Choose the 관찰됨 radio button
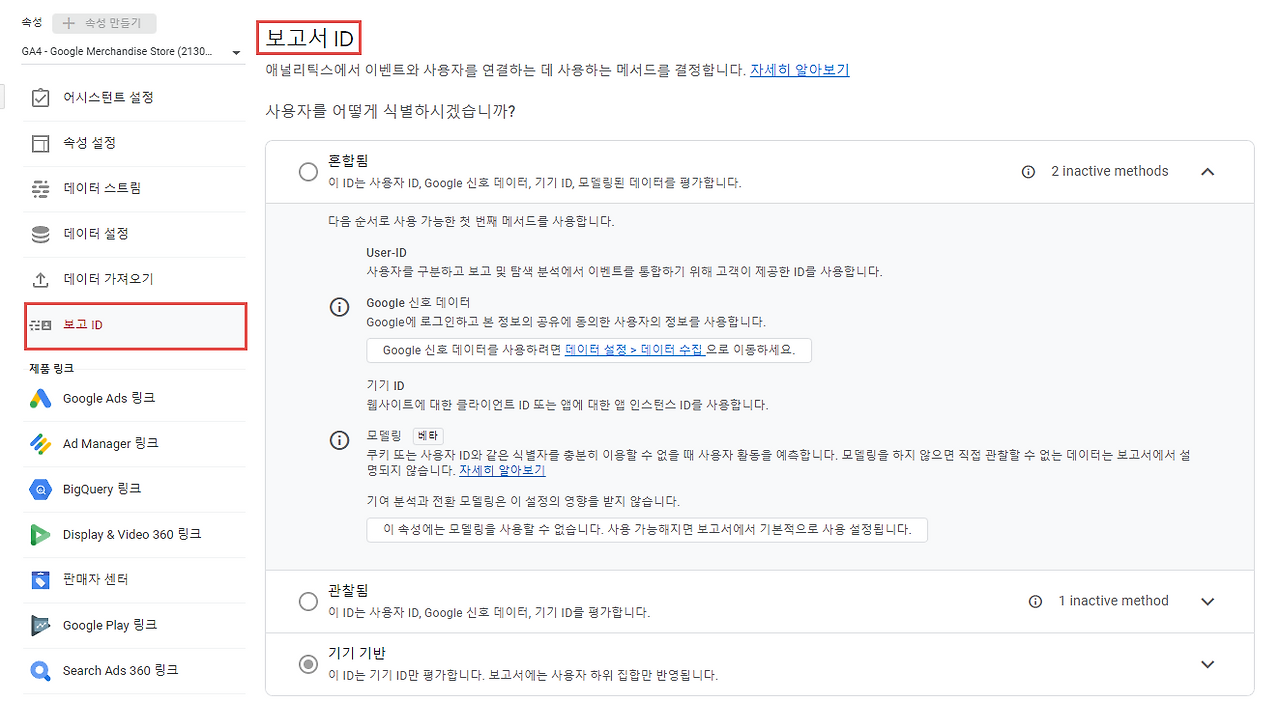 [x=308, y=601]
